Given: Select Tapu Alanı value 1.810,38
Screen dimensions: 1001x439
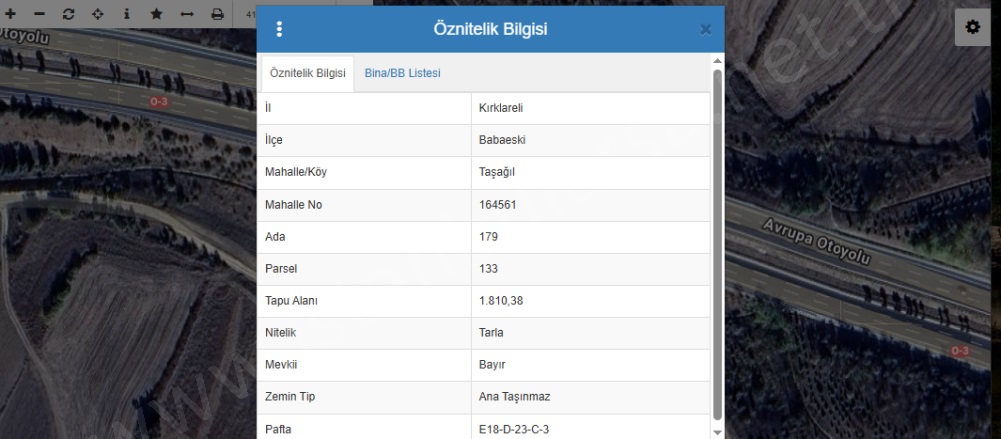Looking at the screenshot, I should point(501,301).
